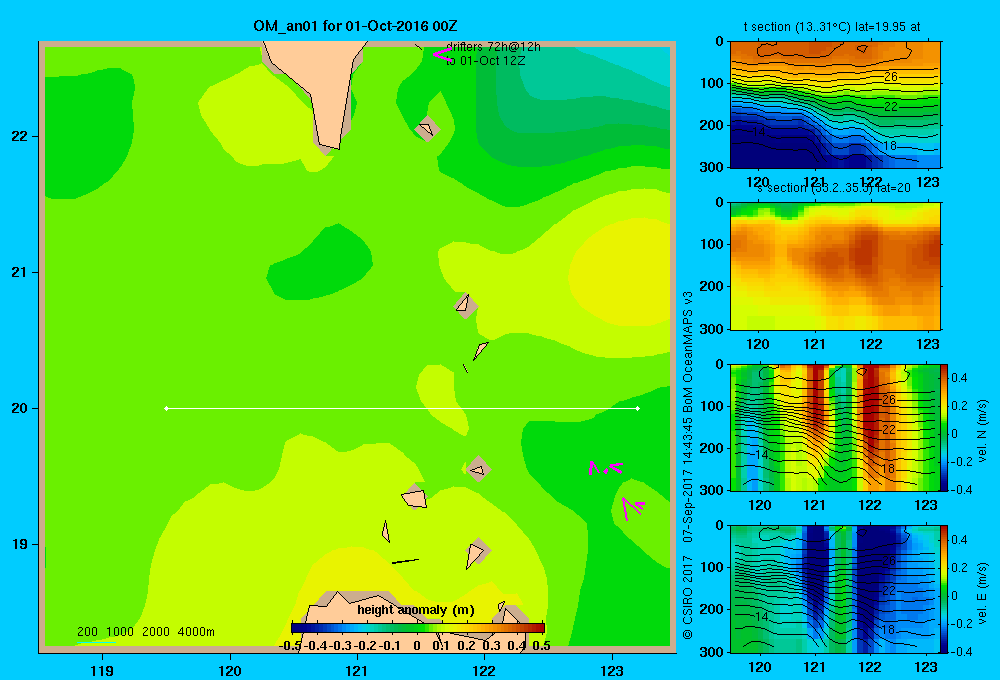Select the vel. E color scale bar
Image resolution: width=1000 pixels, height=680 pixels.
[945, 588]
